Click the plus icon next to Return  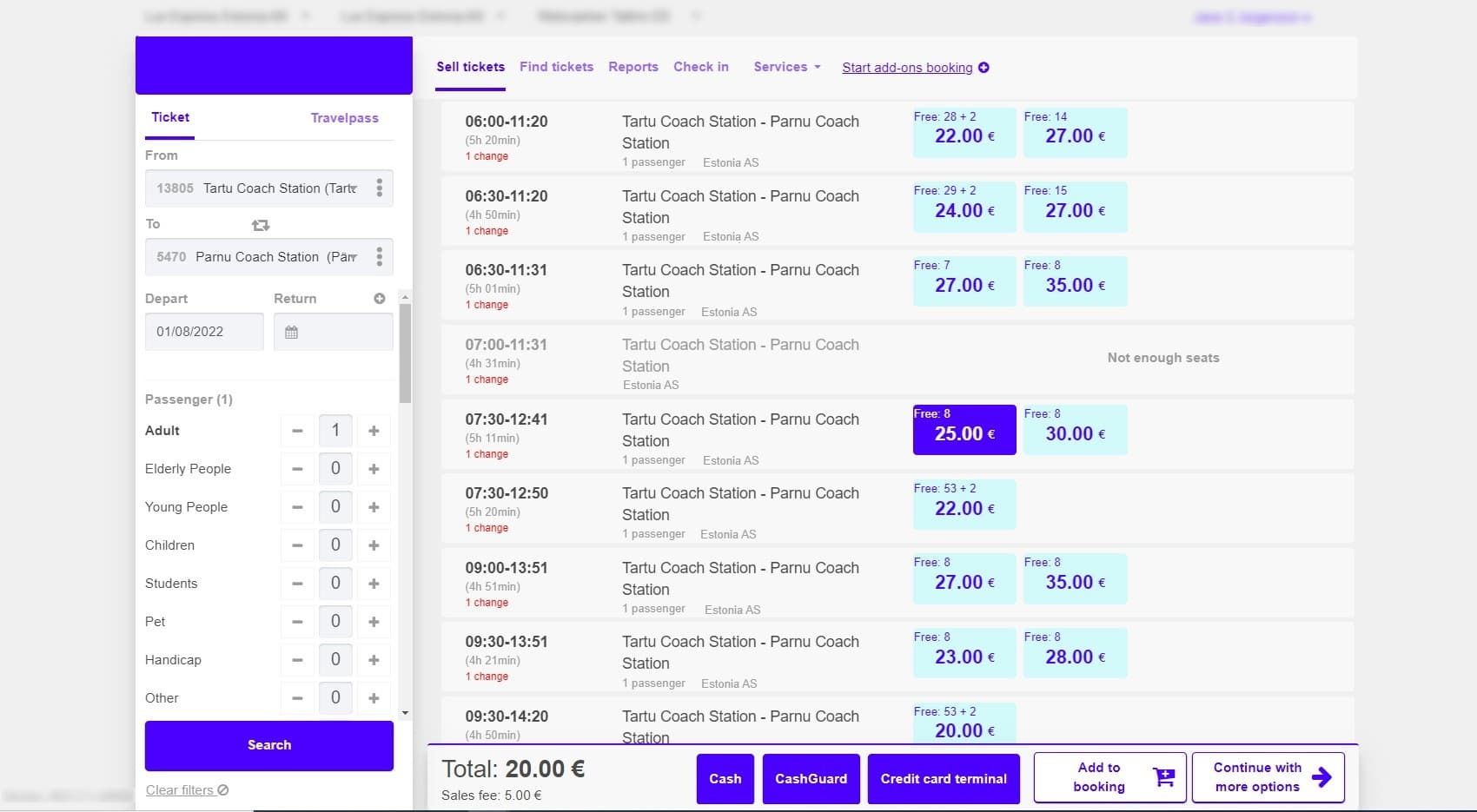click(380, 299)
